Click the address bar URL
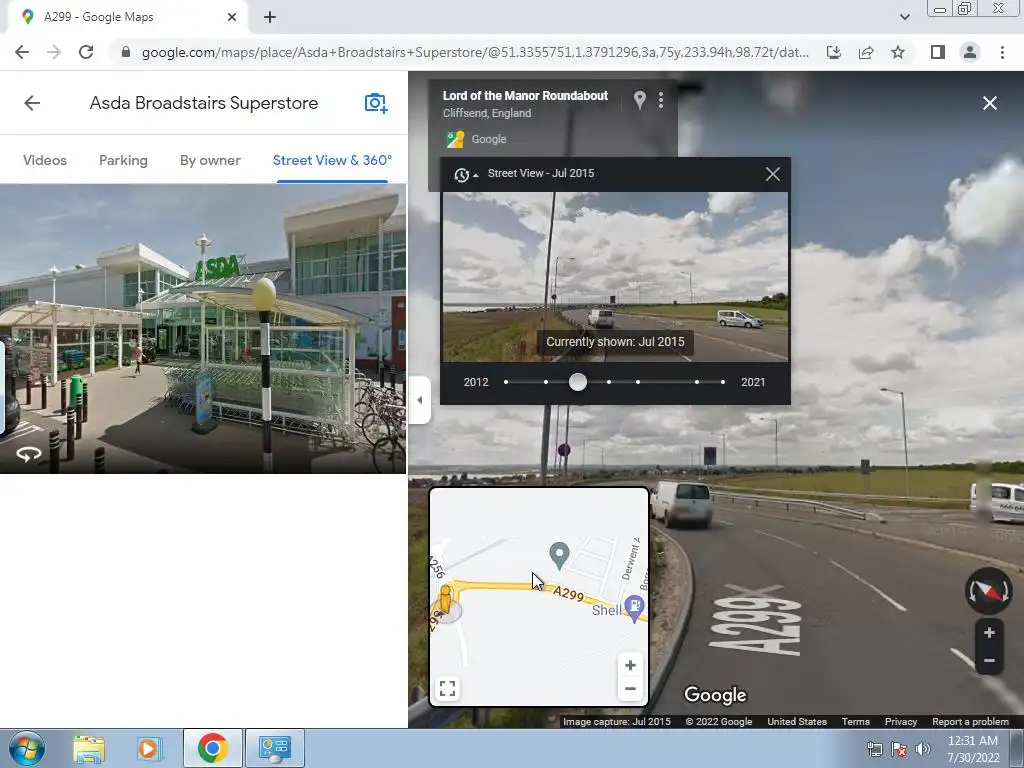 (x=475, y=52)
